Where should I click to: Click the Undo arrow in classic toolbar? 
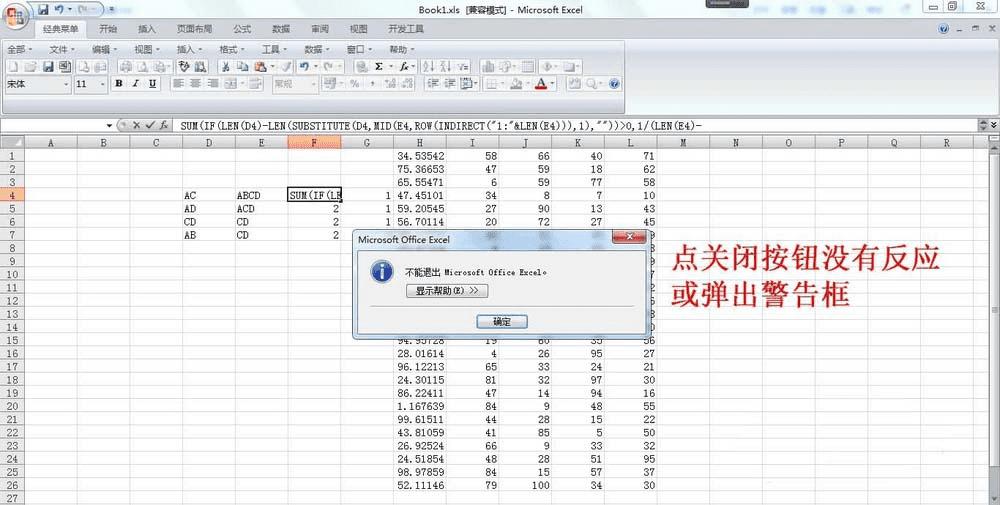click(x=304, y=66)
